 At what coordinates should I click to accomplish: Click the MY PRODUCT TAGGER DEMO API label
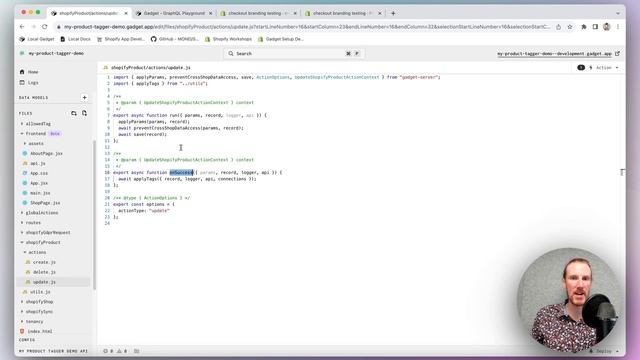tap(53, 351)
